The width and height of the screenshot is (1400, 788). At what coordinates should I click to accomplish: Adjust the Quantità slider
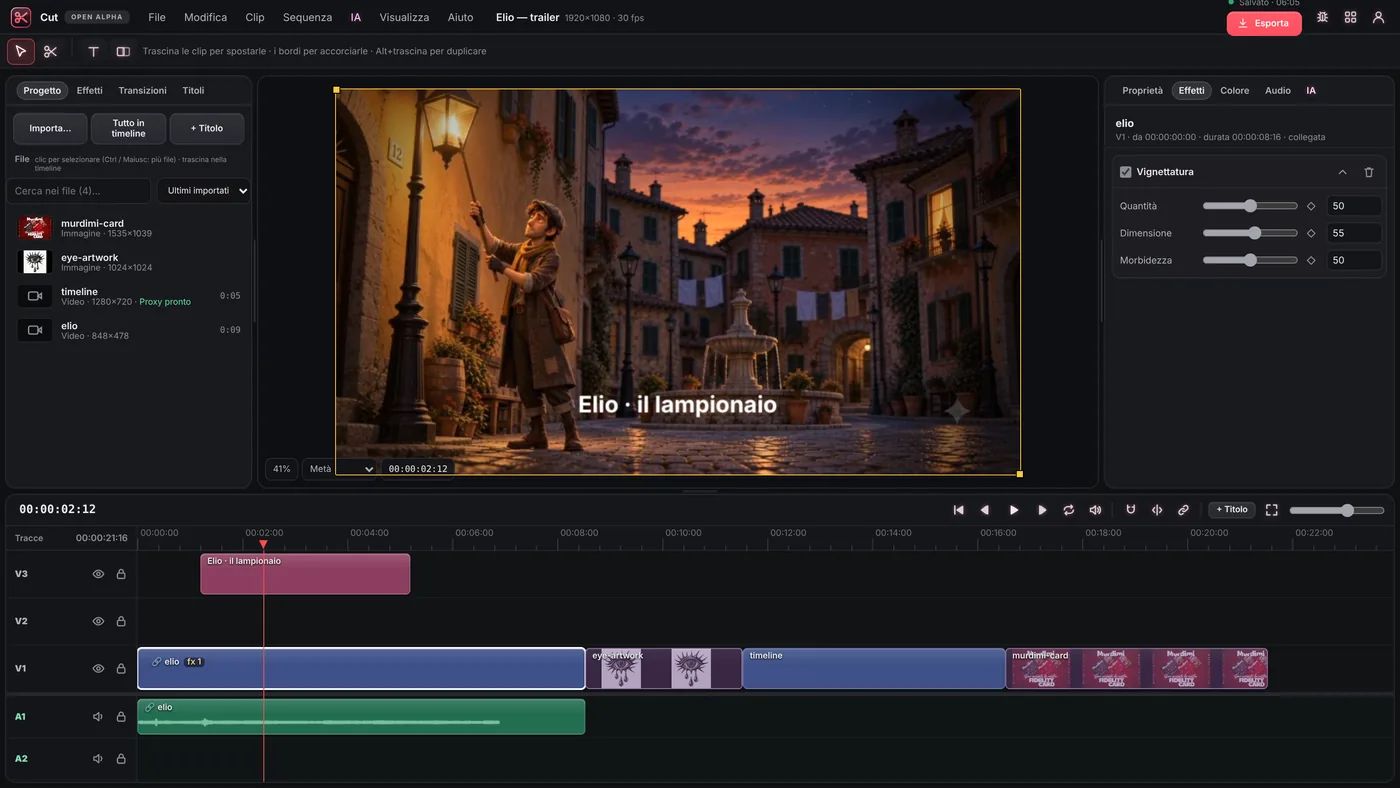click(1250, 206)
